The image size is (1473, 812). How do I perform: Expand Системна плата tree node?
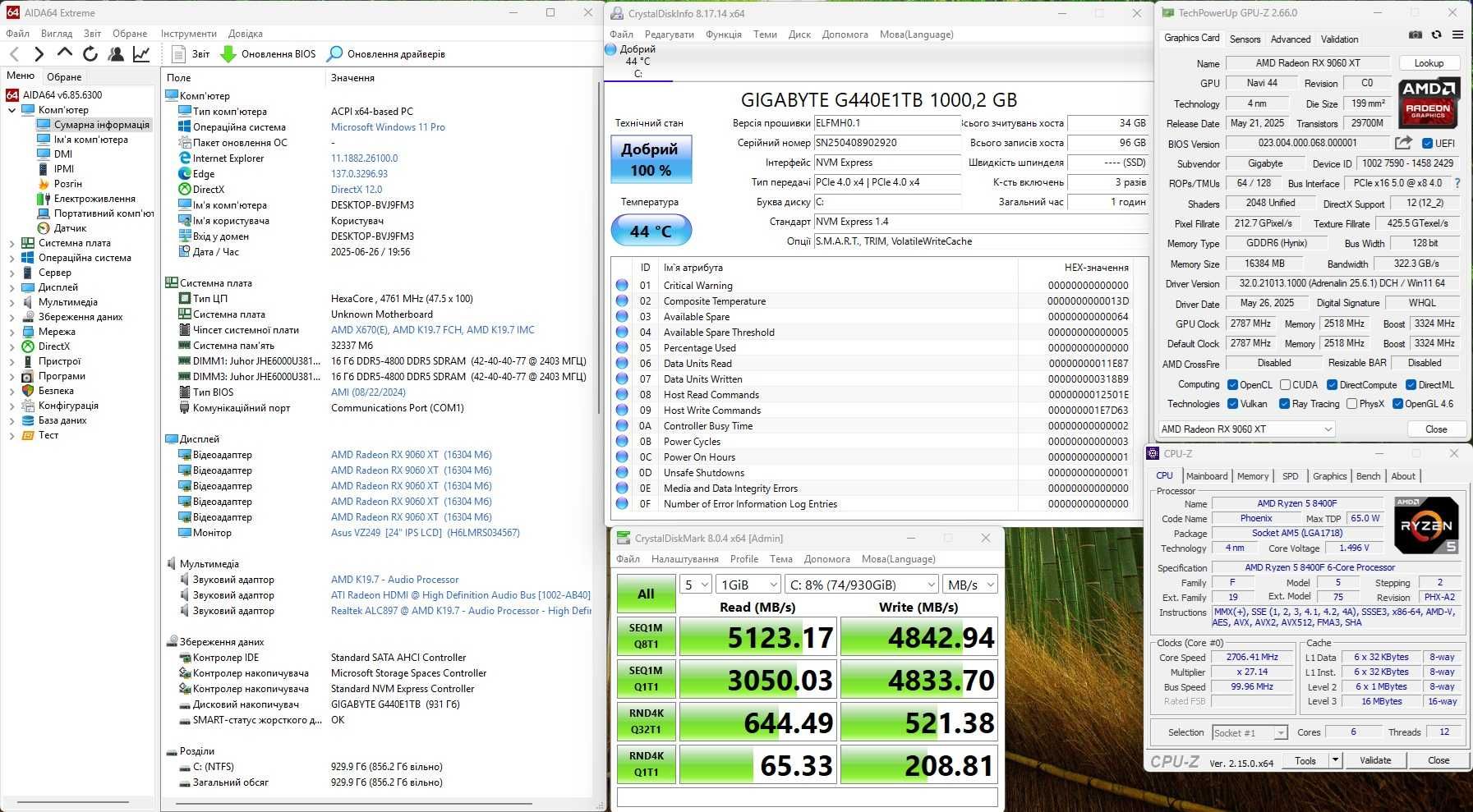[x=12, y=243]
